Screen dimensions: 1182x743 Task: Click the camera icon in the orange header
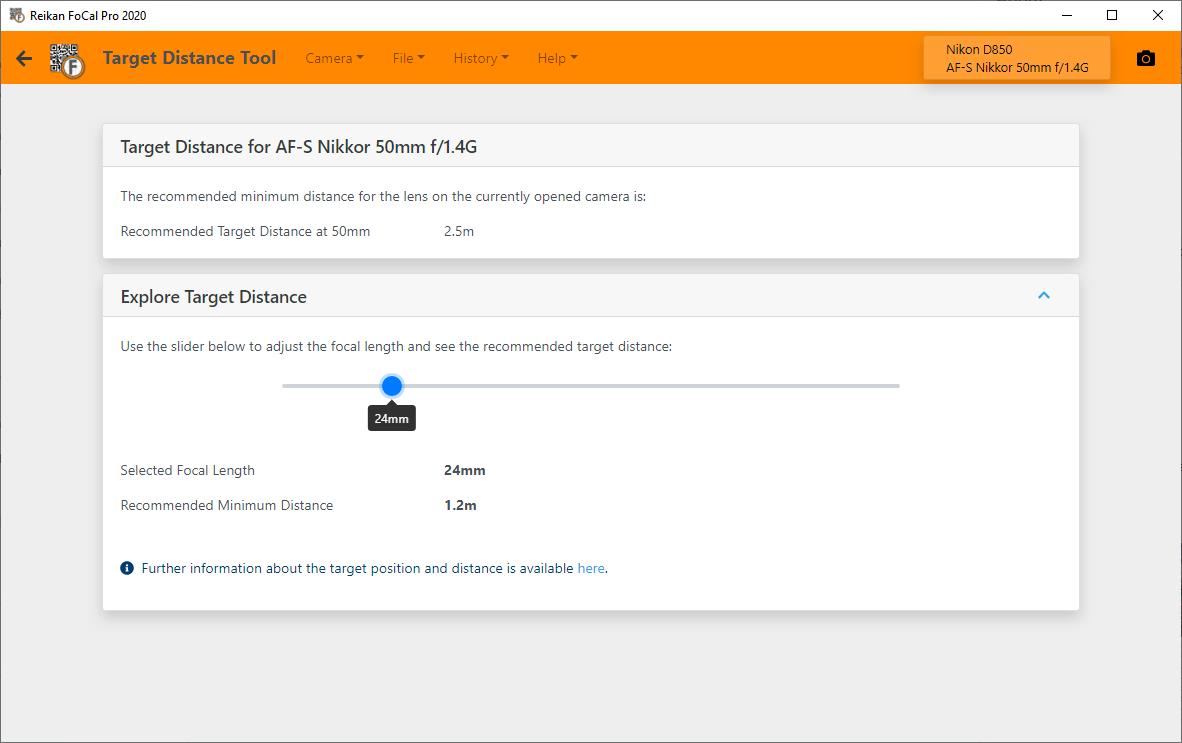(1146, 58)
